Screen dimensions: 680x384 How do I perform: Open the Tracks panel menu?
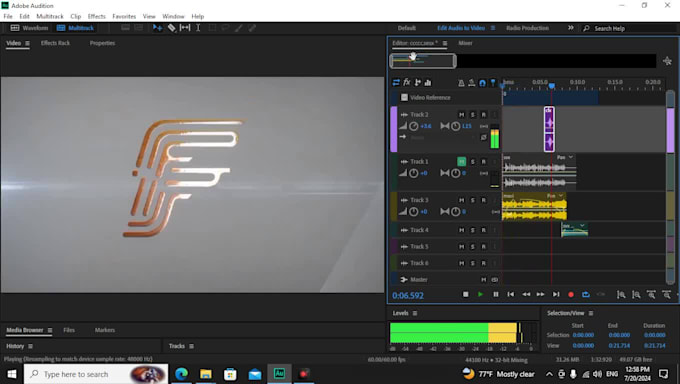[191, 346]
